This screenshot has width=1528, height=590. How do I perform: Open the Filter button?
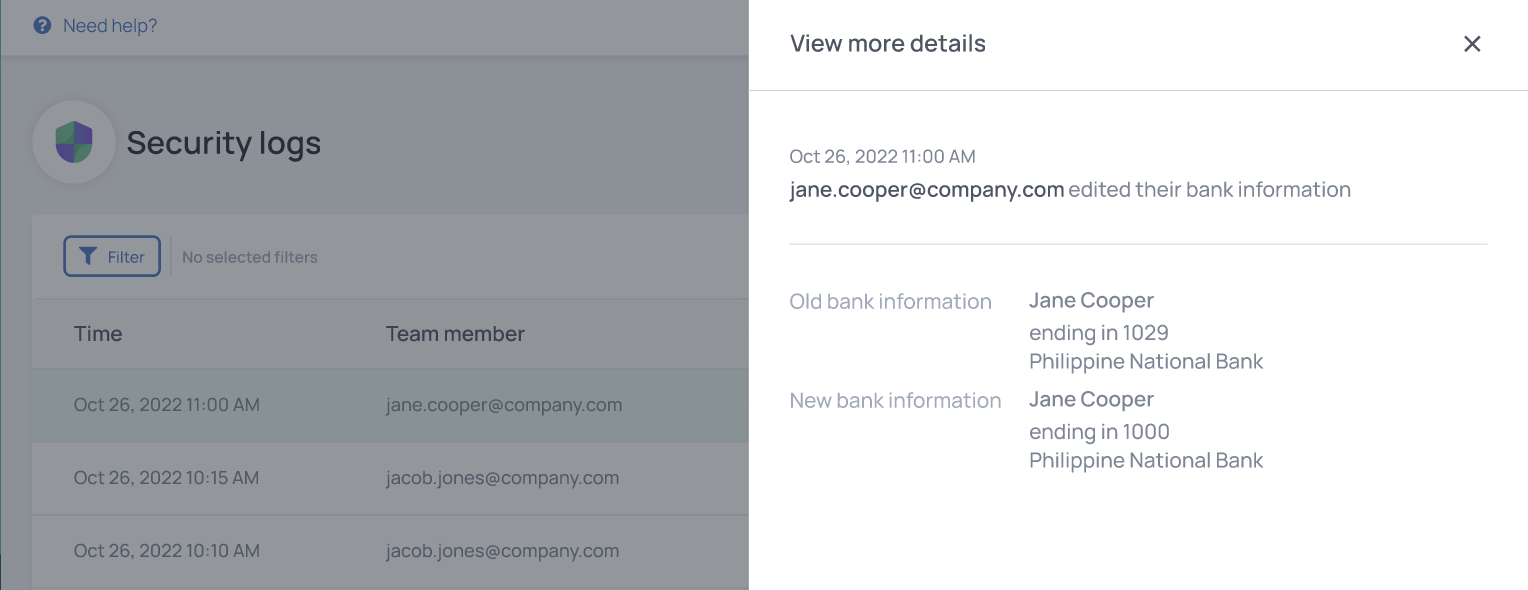112,256
